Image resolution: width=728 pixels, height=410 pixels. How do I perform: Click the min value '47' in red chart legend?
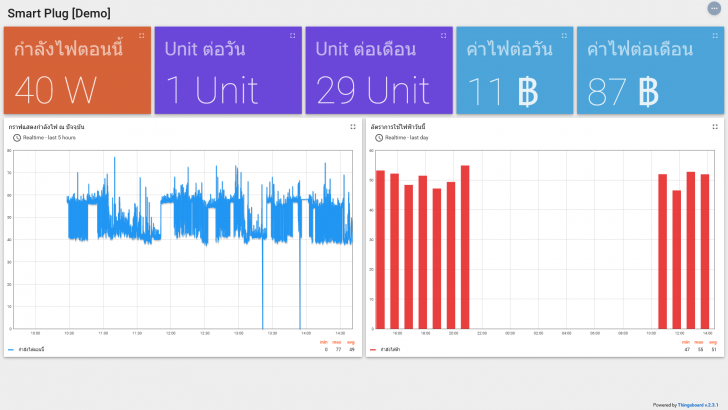687,349
